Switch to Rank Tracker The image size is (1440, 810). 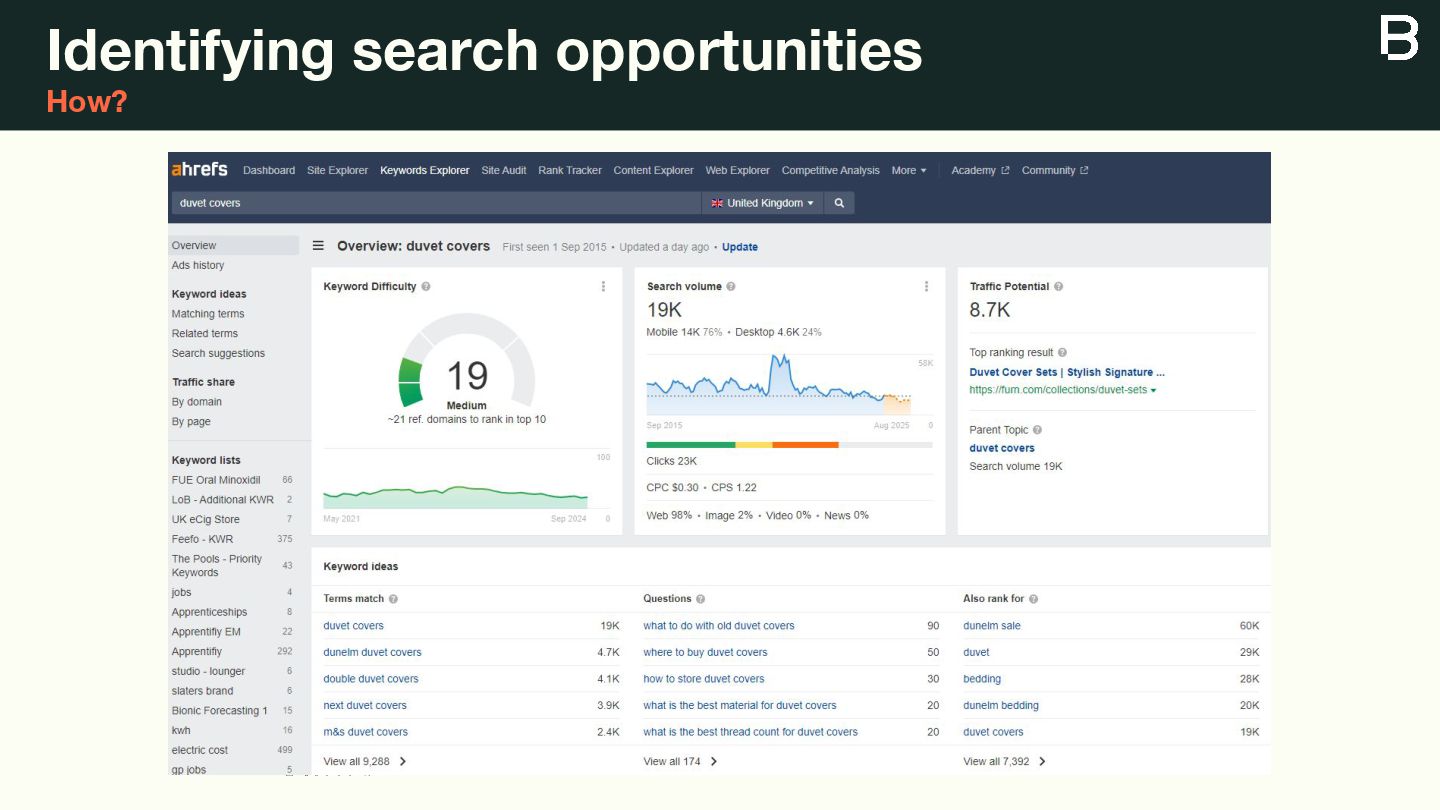(x=570, y=171)
